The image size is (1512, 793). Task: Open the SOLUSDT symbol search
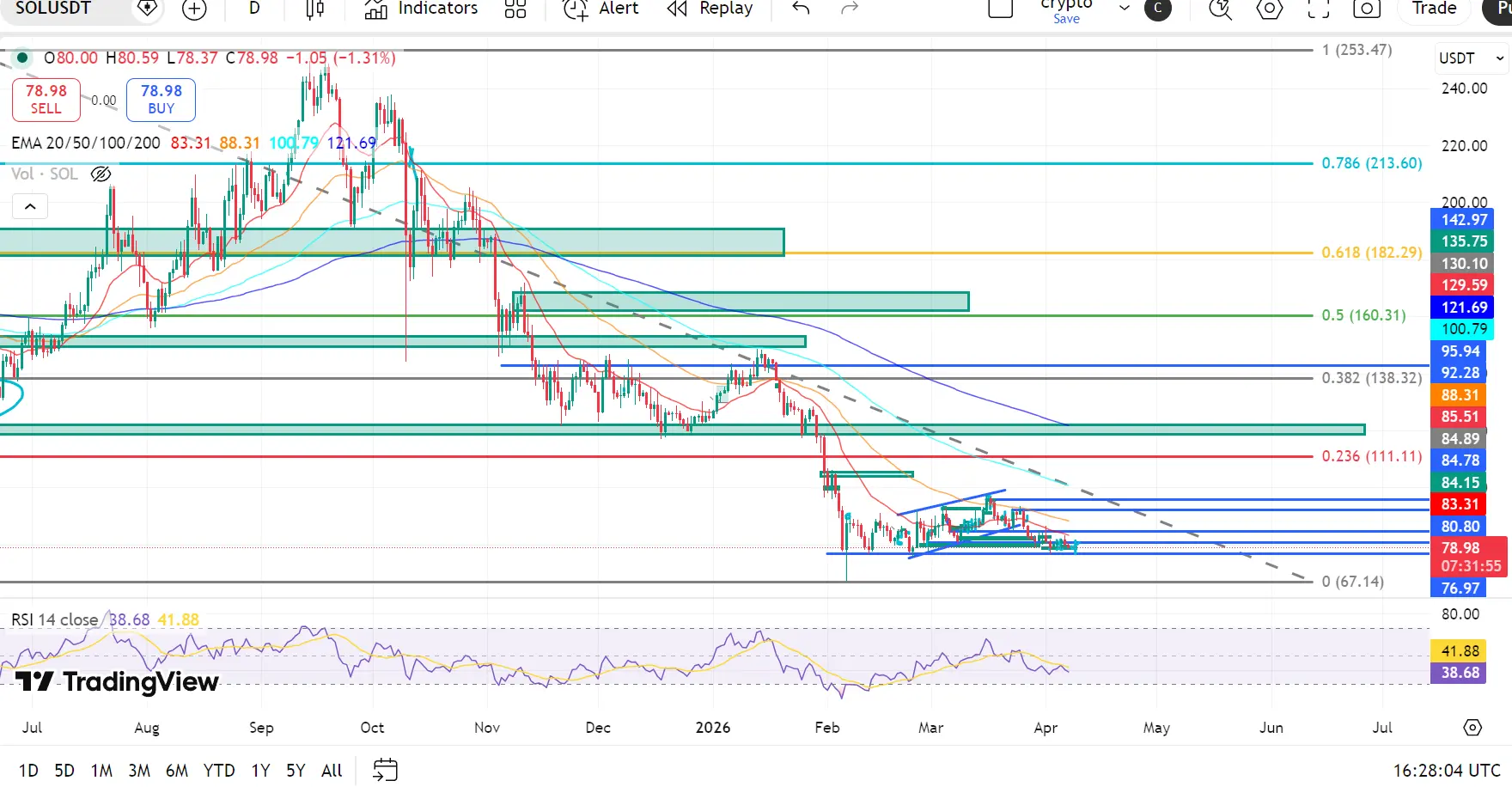coord(53,8)
